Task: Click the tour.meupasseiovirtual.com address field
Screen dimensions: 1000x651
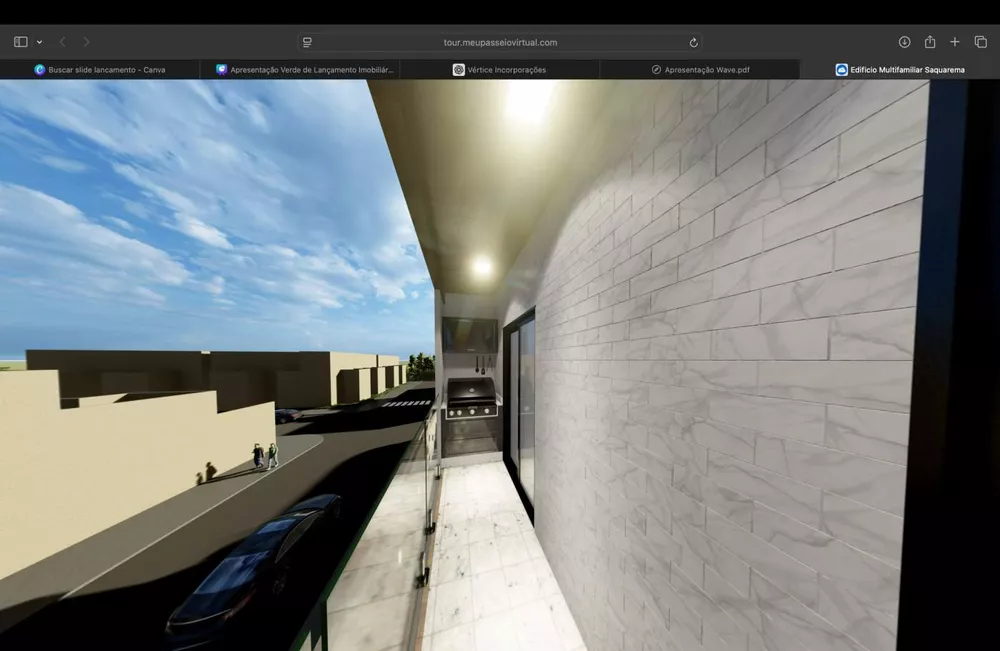Action: [x=500, y=42]
